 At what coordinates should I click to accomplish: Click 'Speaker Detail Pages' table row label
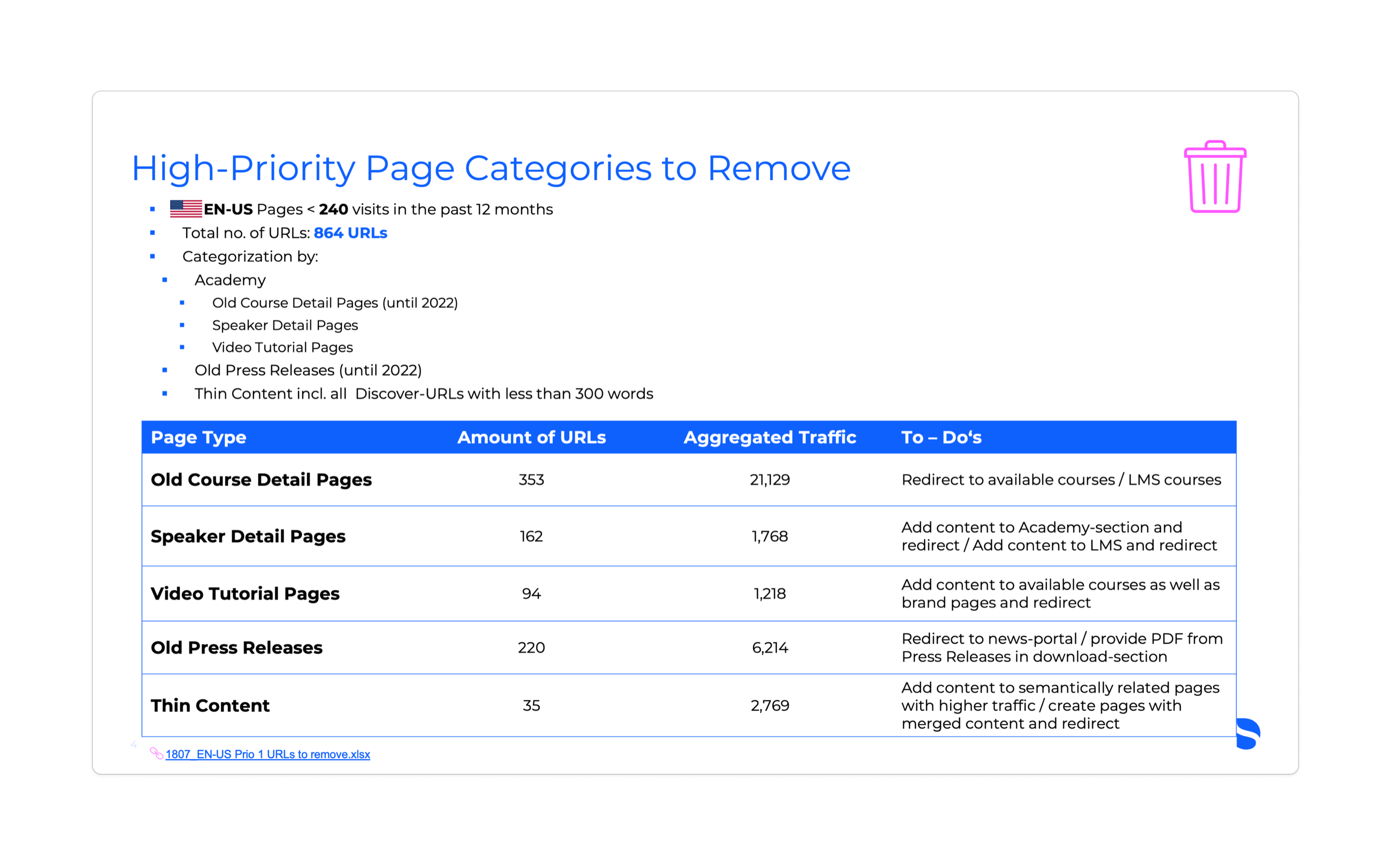click(248, 536)
